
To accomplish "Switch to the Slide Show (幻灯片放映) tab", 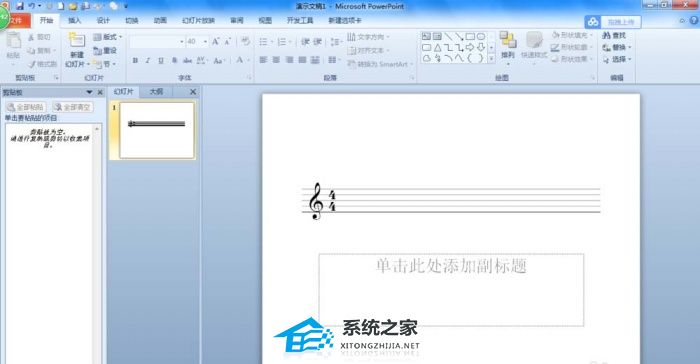I will coord(198,21).
